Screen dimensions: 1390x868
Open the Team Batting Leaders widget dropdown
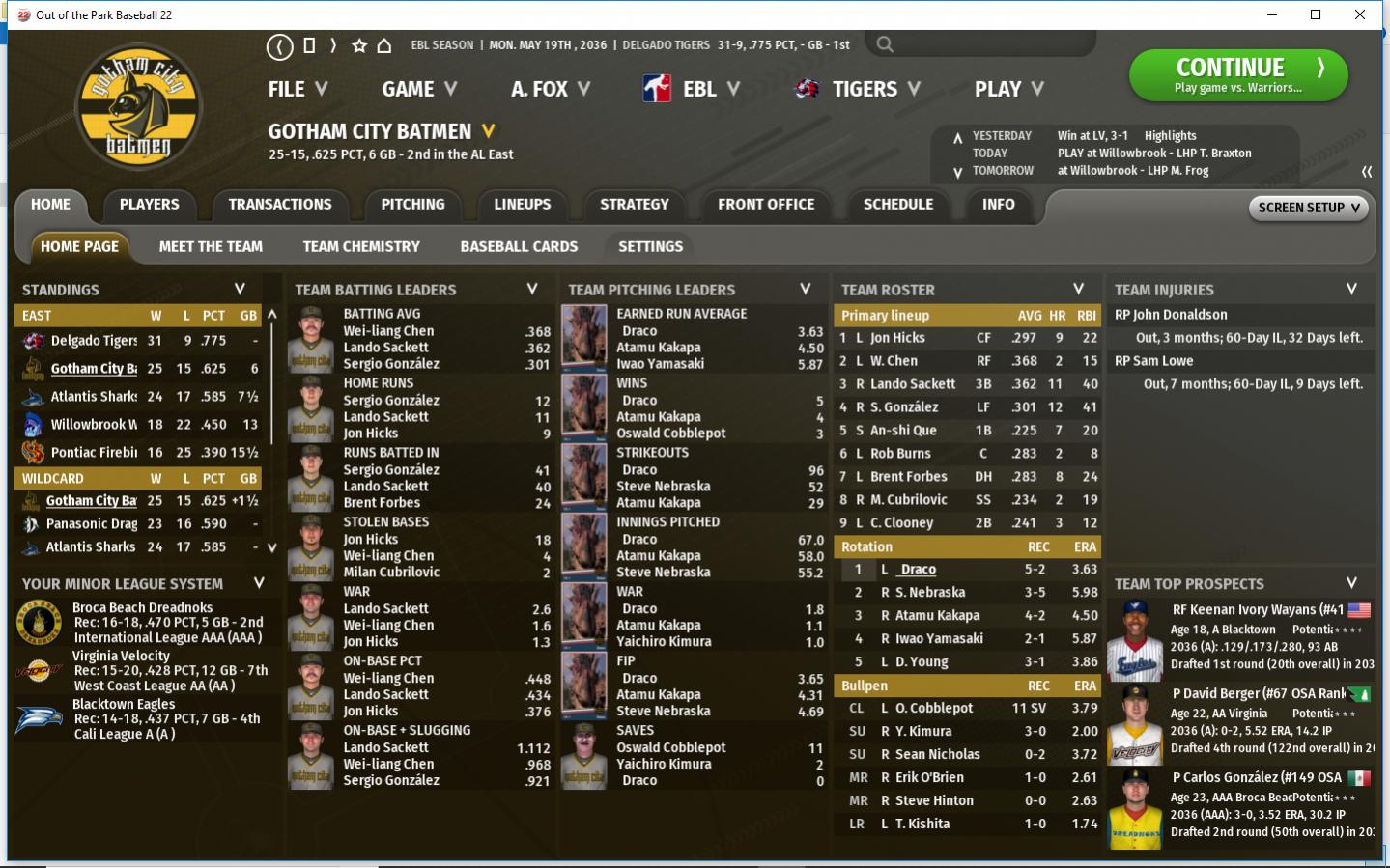tap(532, 289)
